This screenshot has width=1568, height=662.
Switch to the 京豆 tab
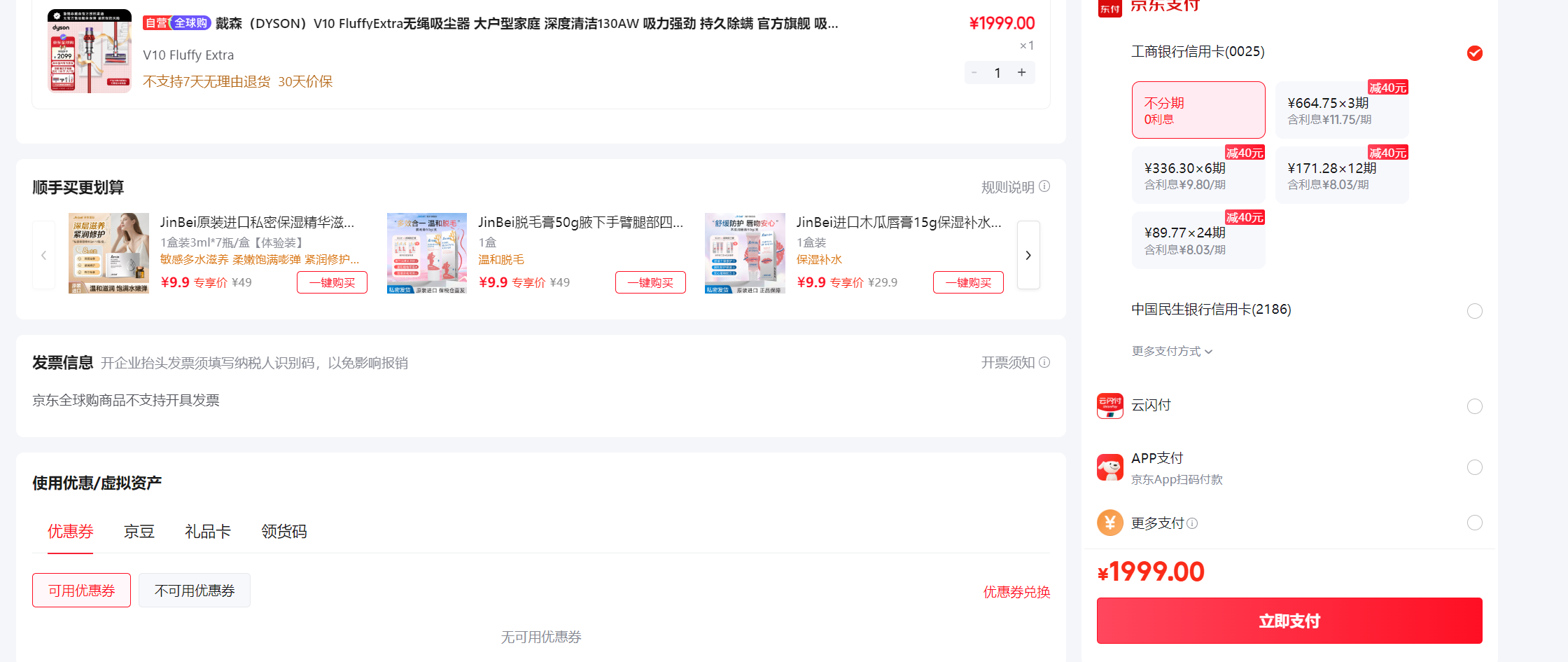[139, 532]
